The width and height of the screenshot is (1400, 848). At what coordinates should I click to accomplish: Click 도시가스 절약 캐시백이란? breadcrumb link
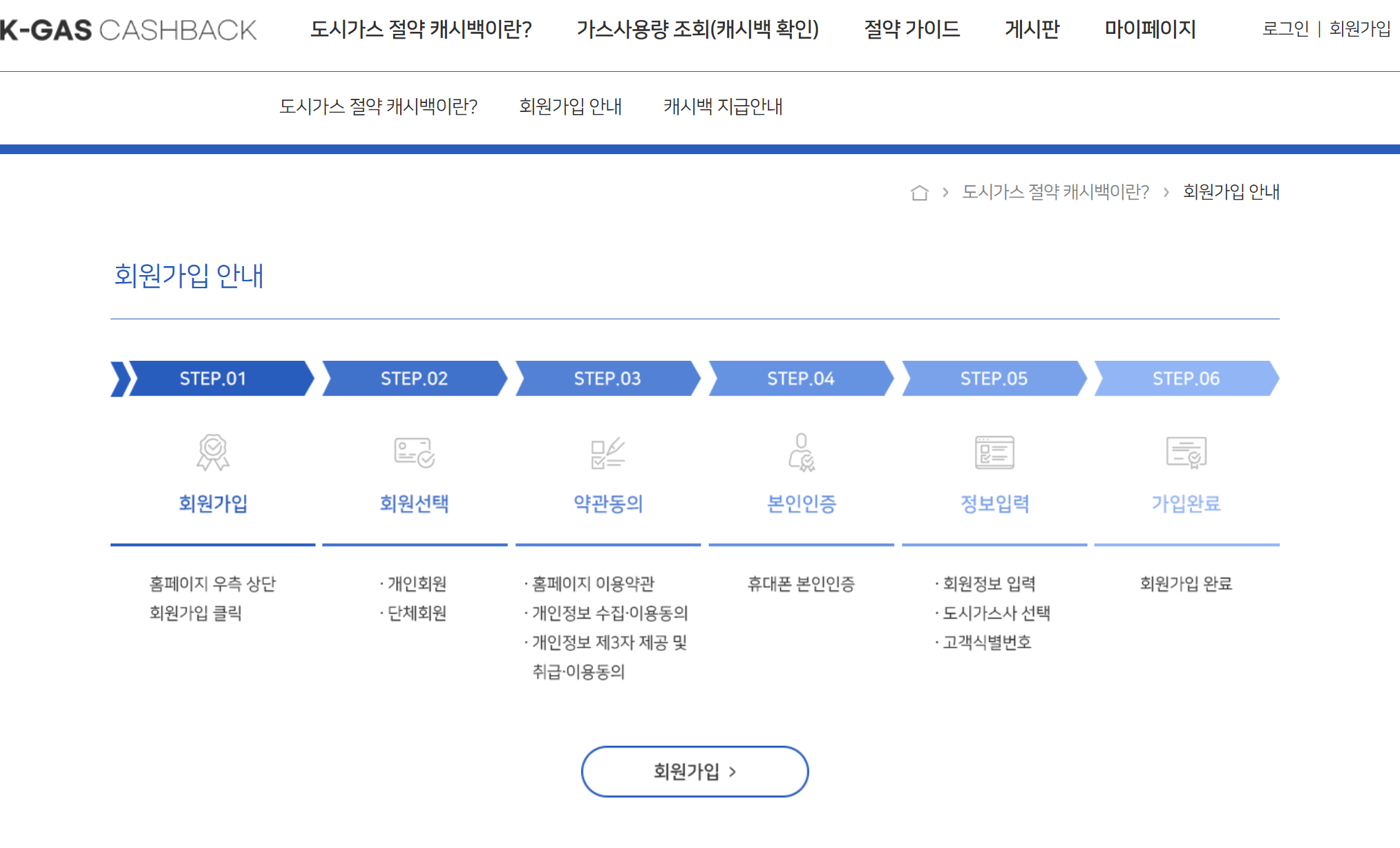coord(1055,192)
